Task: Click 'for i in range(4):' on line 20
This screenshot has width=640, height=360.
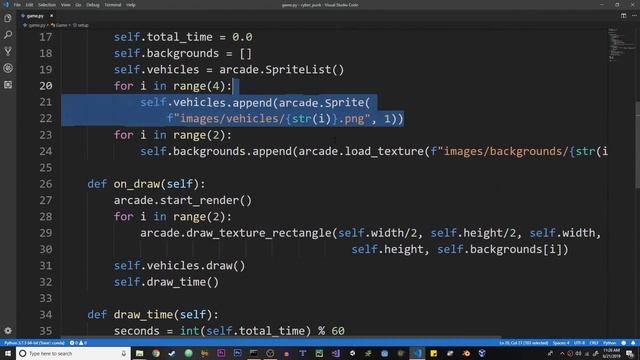Action: coord(173,86)
